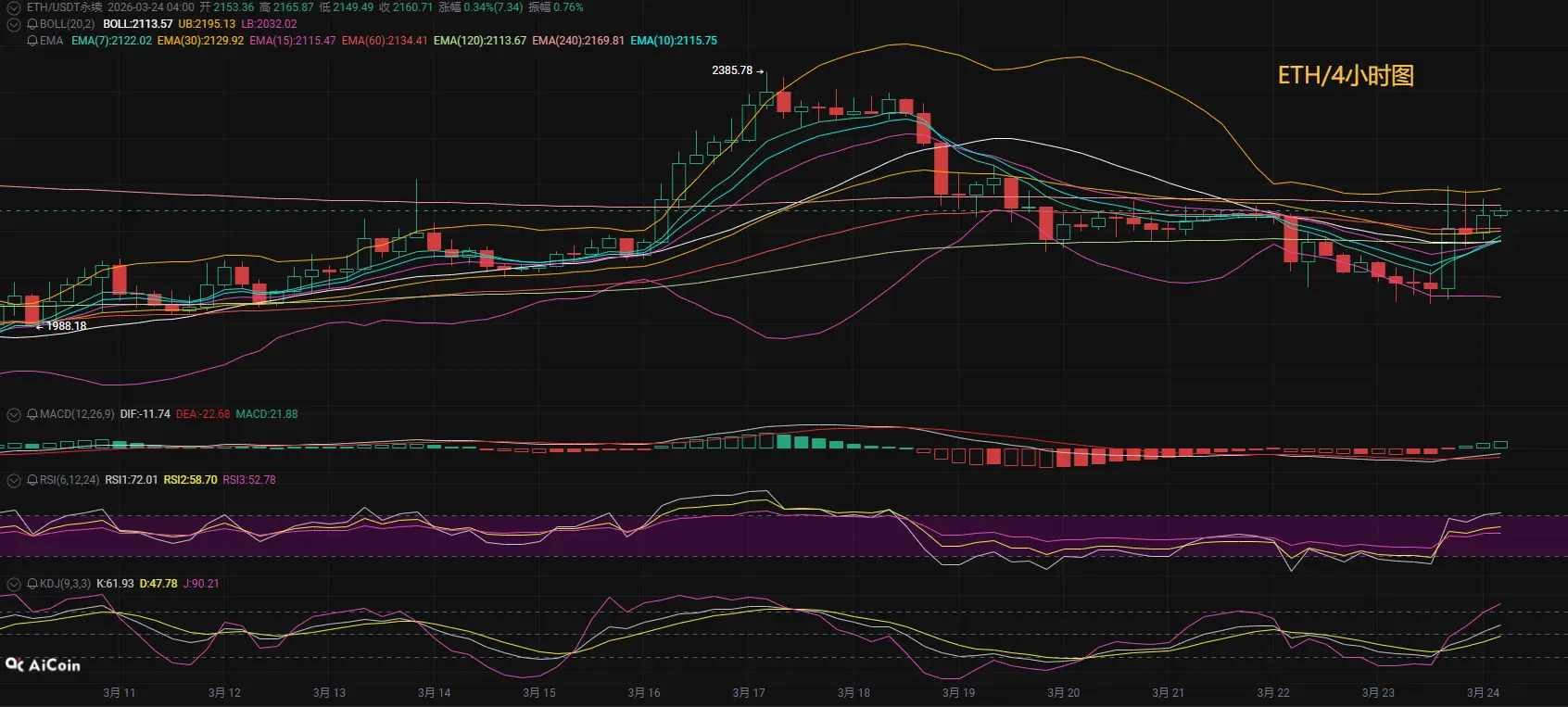1568x707 pixels.
Task: Click the alert bell beside EMA
Action: 32,41
